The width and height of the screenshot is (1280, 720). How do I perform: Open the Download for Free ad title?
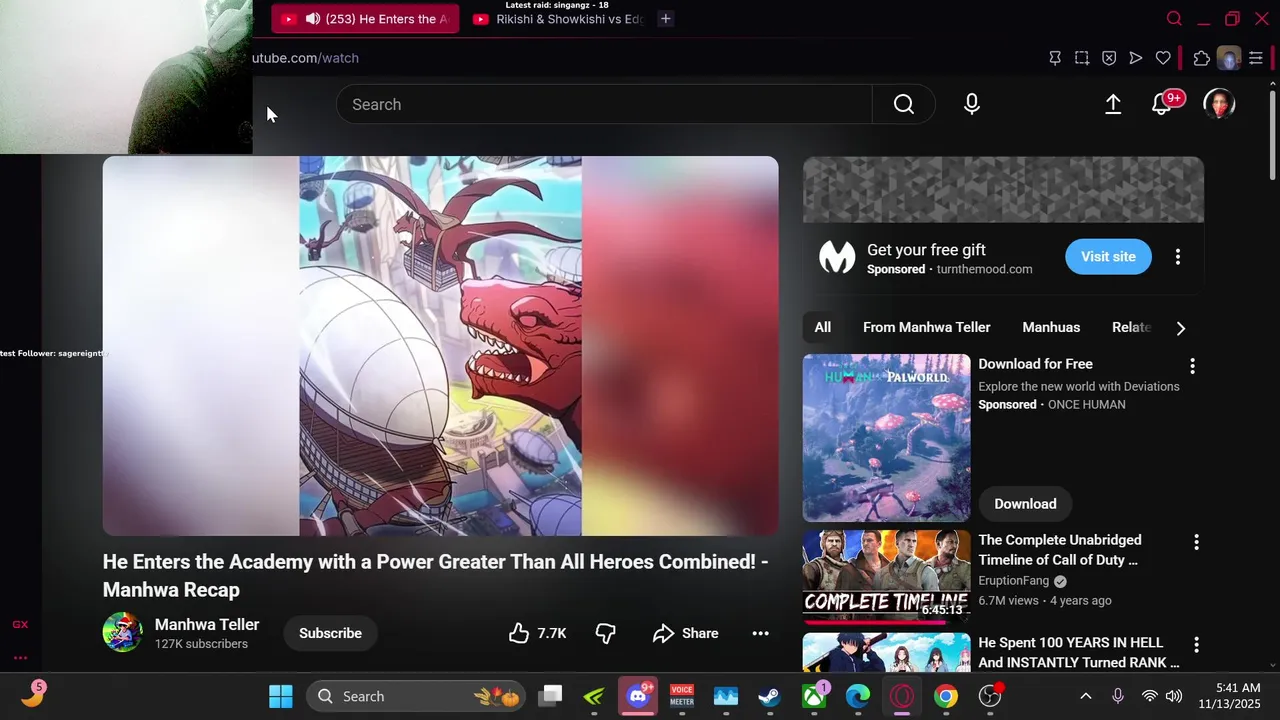coord(1035,364)
